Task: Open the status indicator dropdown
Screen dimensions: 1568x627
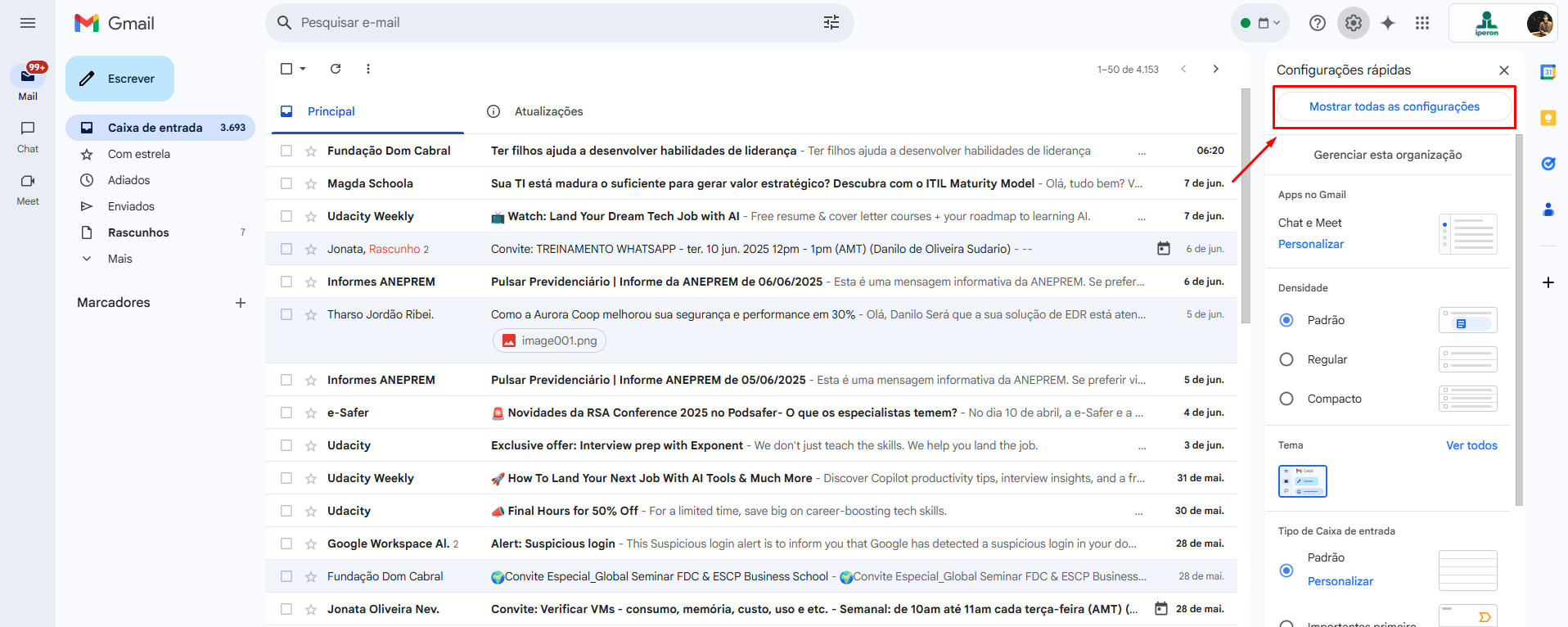Action: point(1260,23)
